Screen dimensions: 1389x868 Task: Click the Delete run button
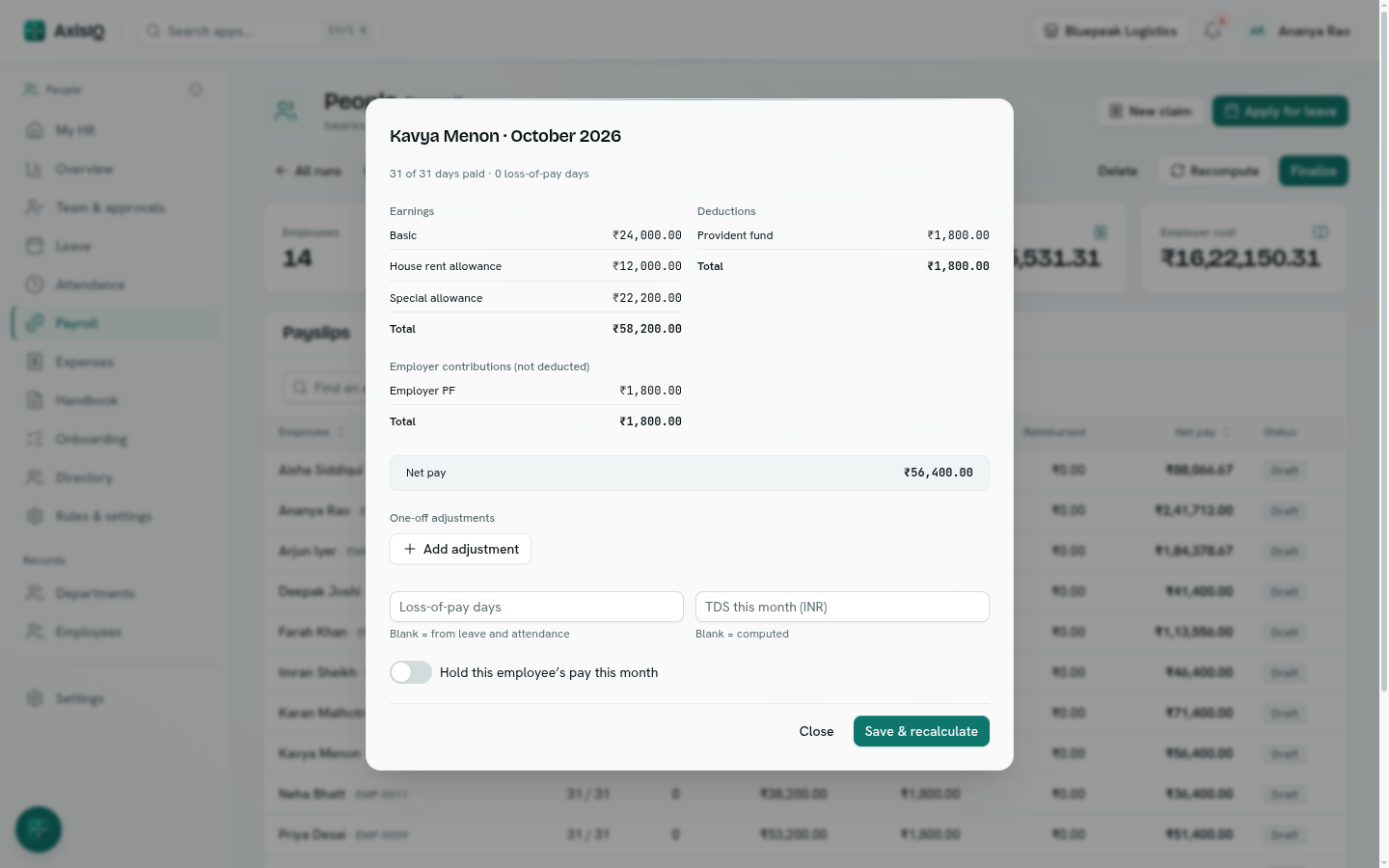(1117, 171)
